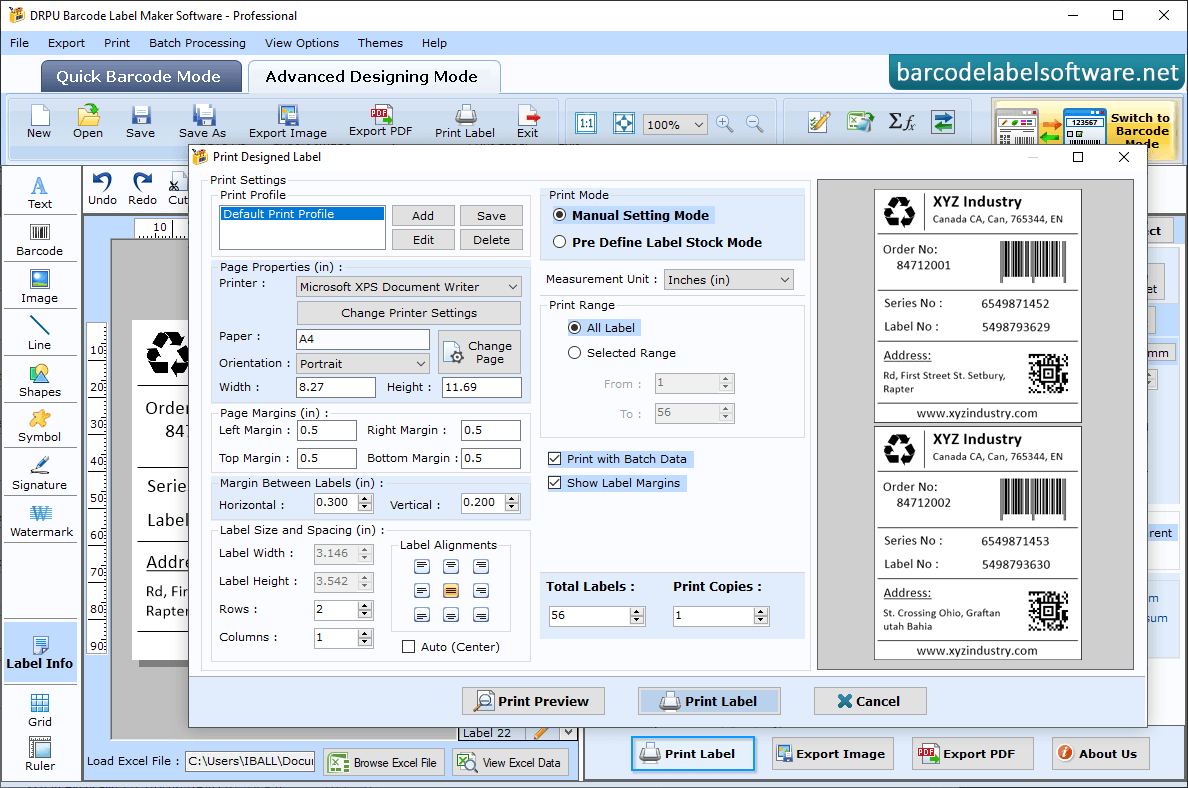
Task: Select the Shapes tool in sidebar
Action: tap(39, 381)
